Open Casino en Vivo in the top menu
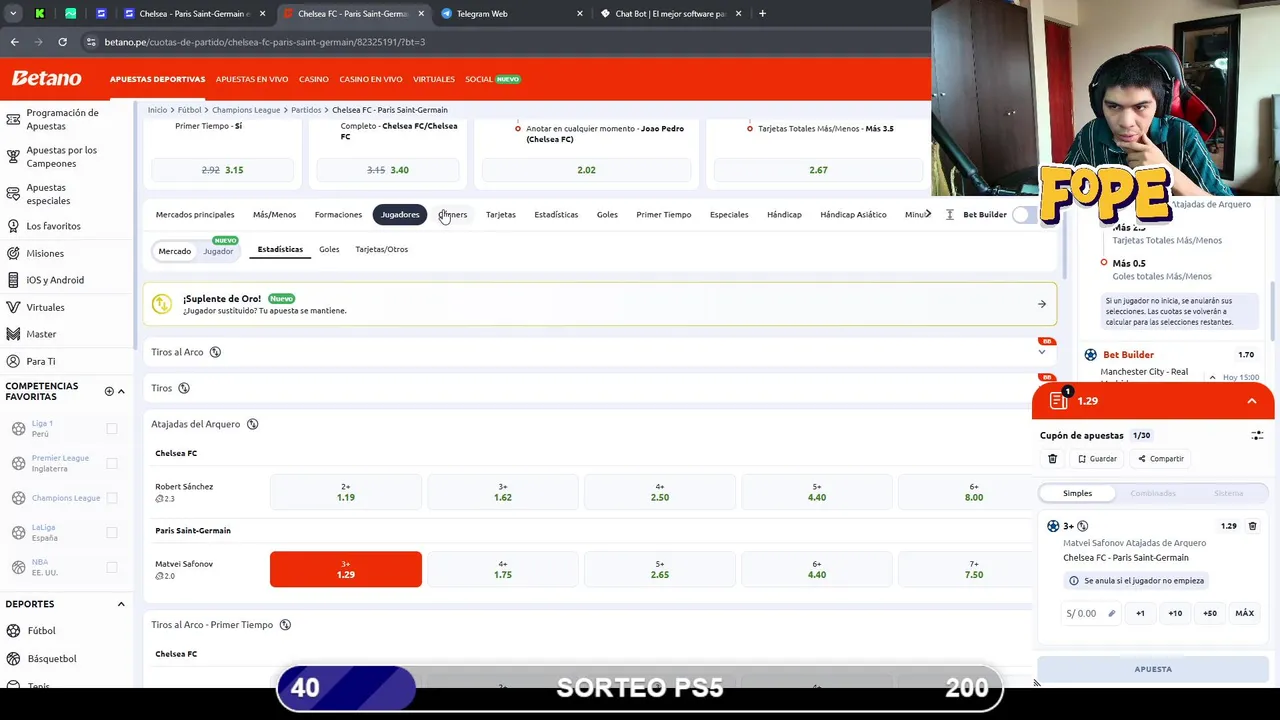 [371, 79]
